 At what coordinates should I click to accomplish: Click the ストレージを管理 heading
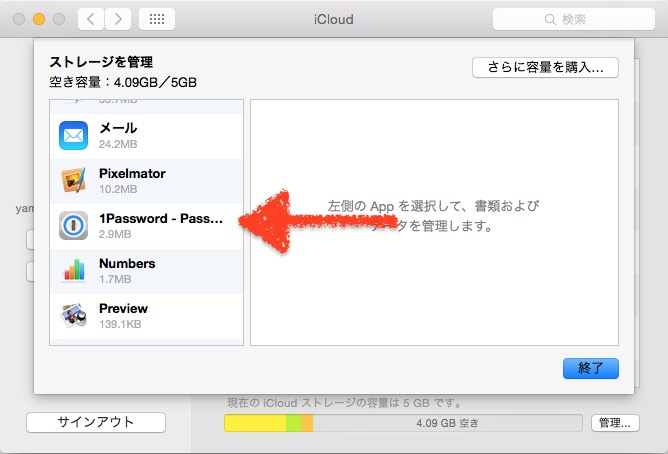[101, 62]
